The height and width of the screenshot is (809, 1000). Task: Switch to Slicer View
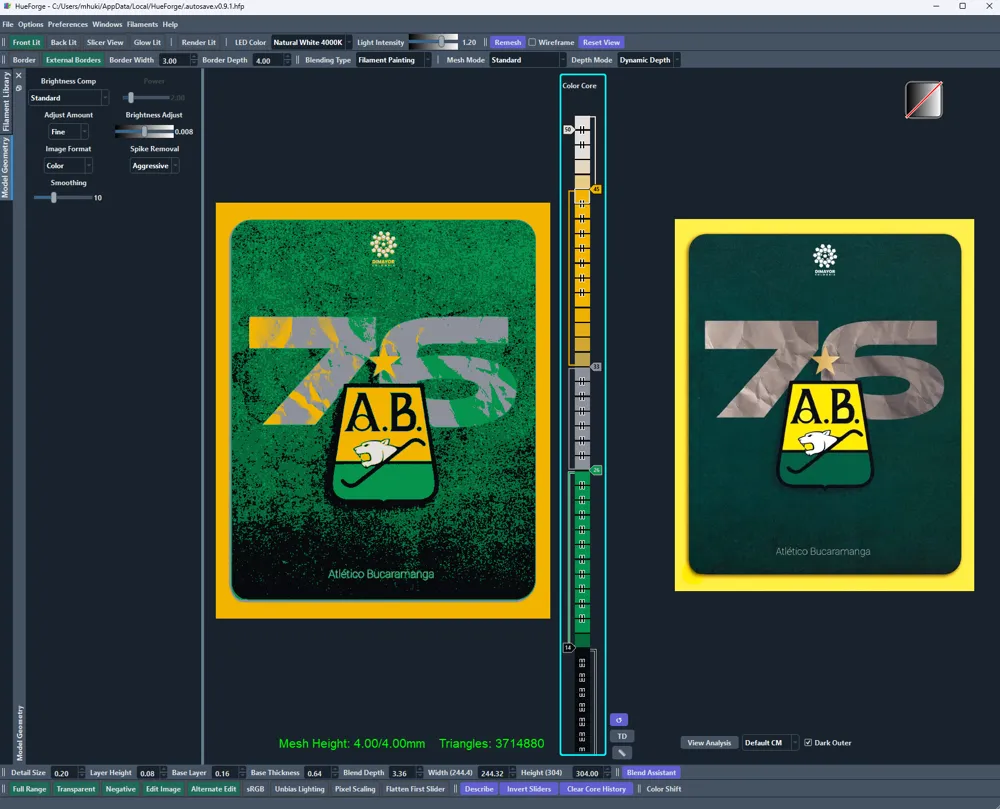pyautogui.click(x=105, y=42)
